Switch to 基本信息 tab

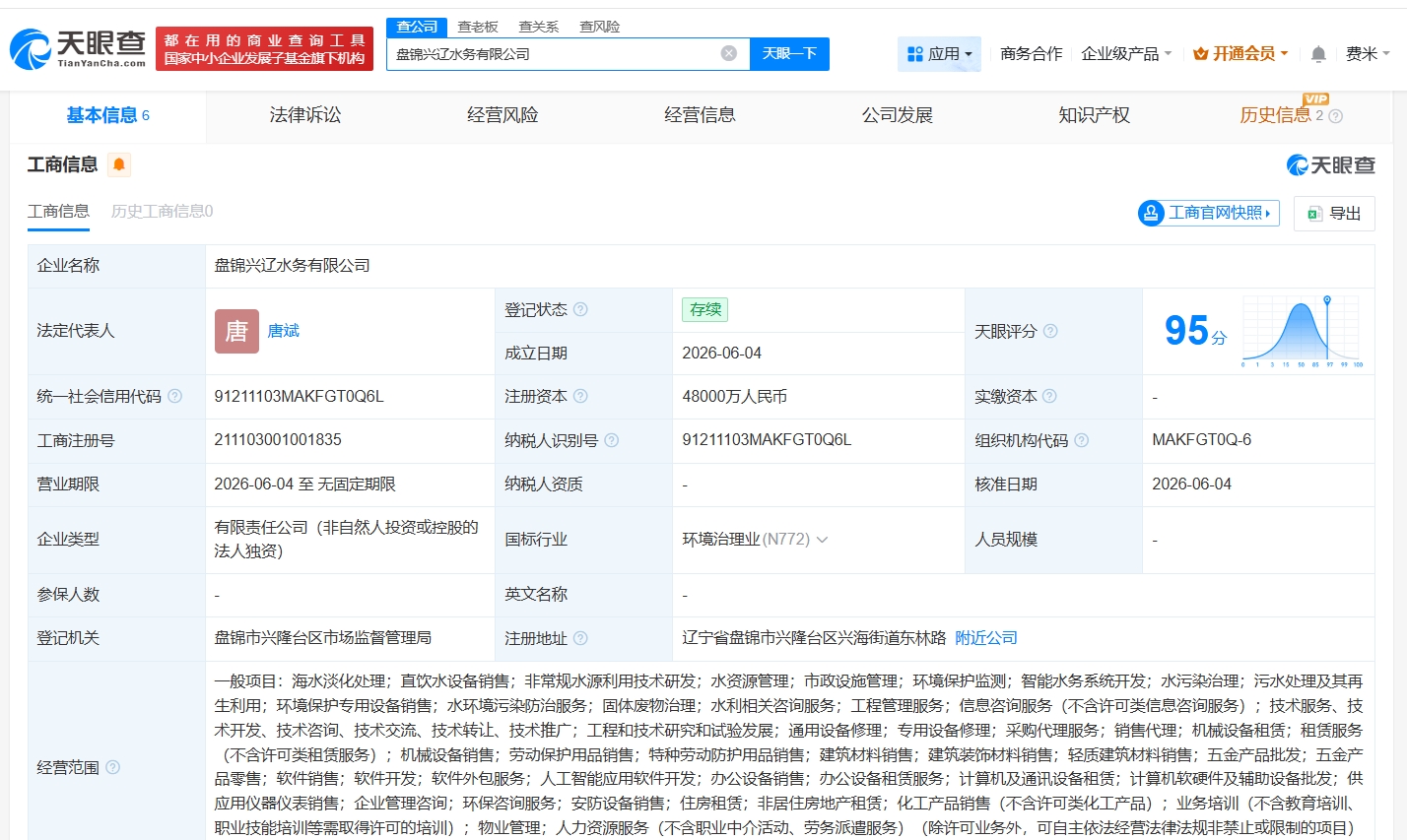pos(107,116)
